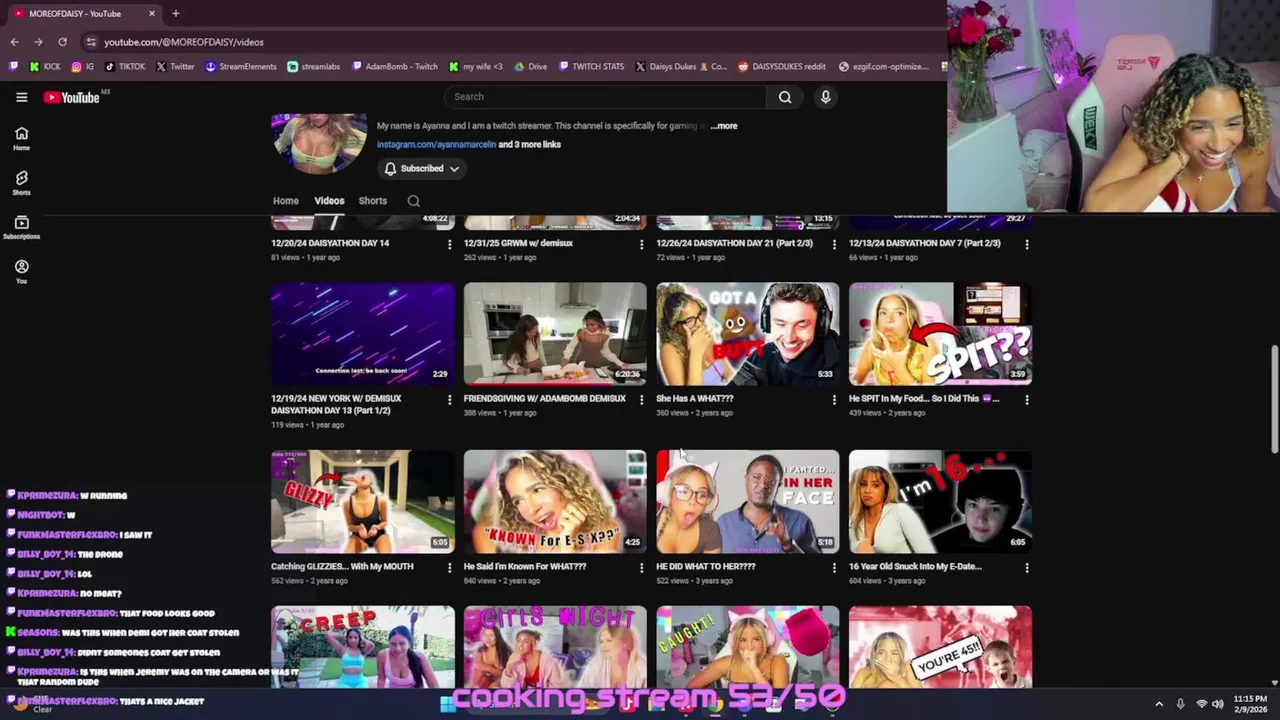Go forward in browser history
Screen dimensions: 1280x720
click(38, 42)
